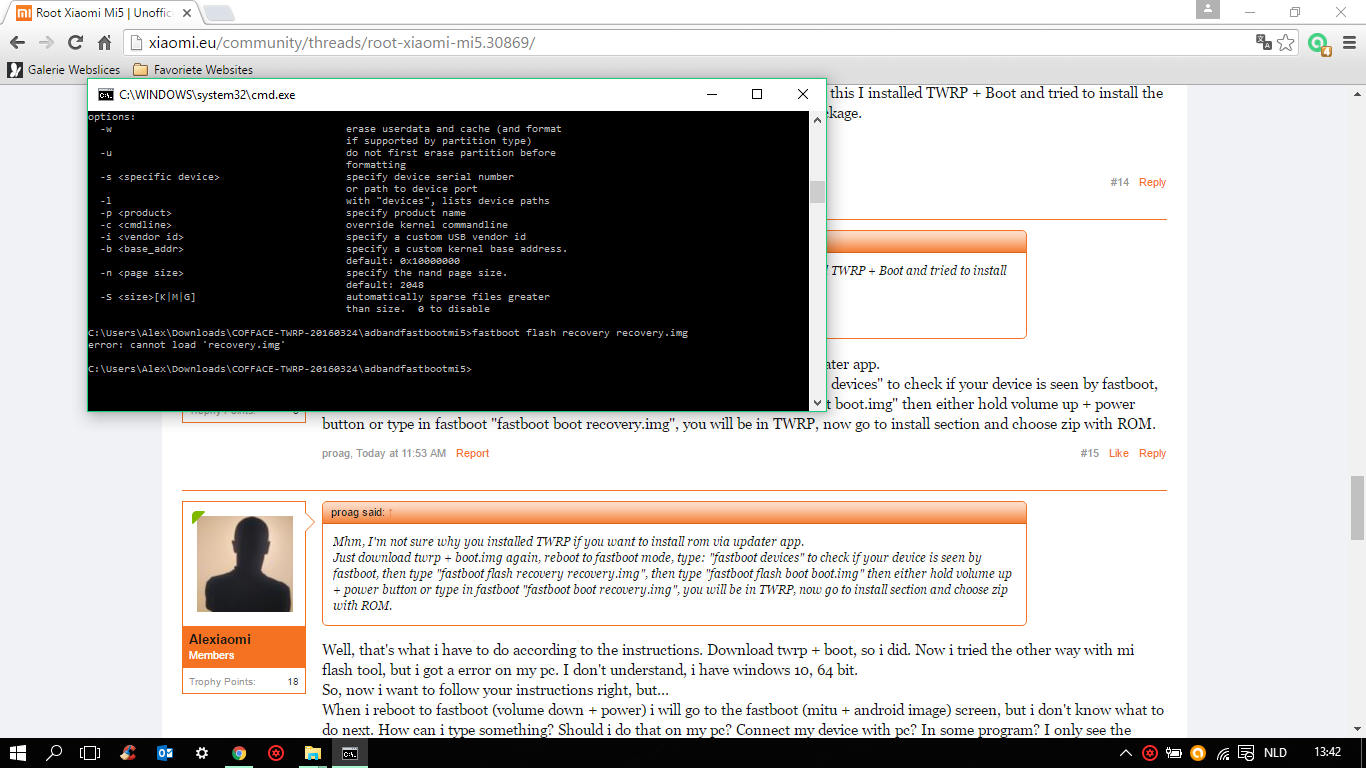Change the NLD input language
1366x768 pixels.
pos(1275,753)
